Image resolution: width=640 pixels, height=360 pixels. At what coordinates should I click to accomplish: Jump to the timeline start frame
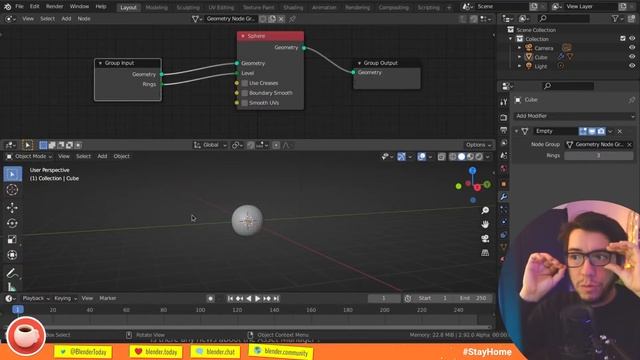click(231, 299)
